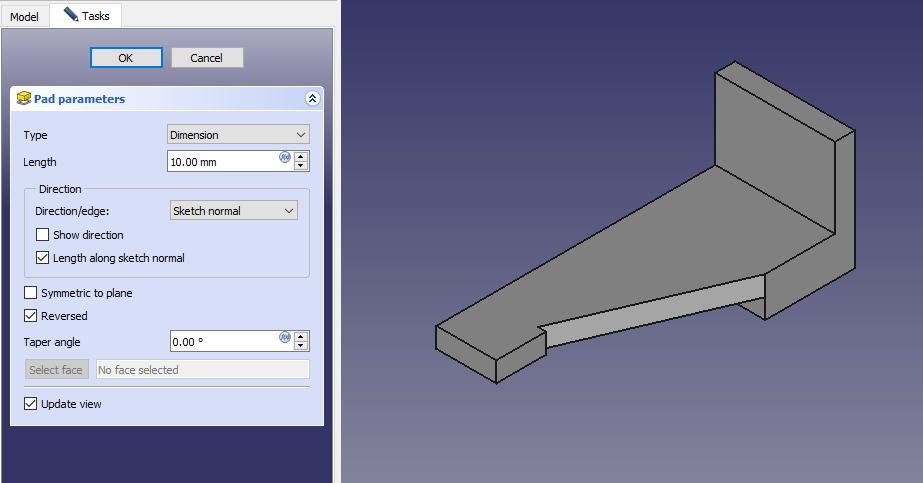The image size is (923, 483).
Task: Open the Type dropdown
Action: [238, 135]
